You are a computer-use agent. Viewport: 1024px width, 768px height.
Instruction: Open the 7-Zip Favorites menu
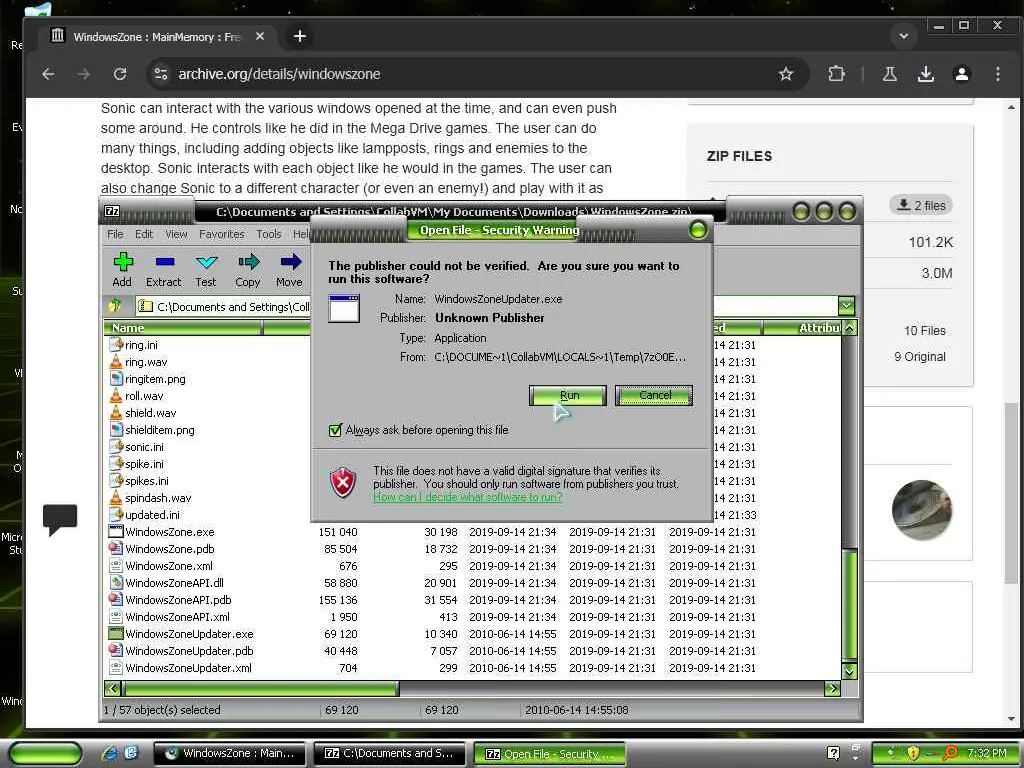[221, 234]
